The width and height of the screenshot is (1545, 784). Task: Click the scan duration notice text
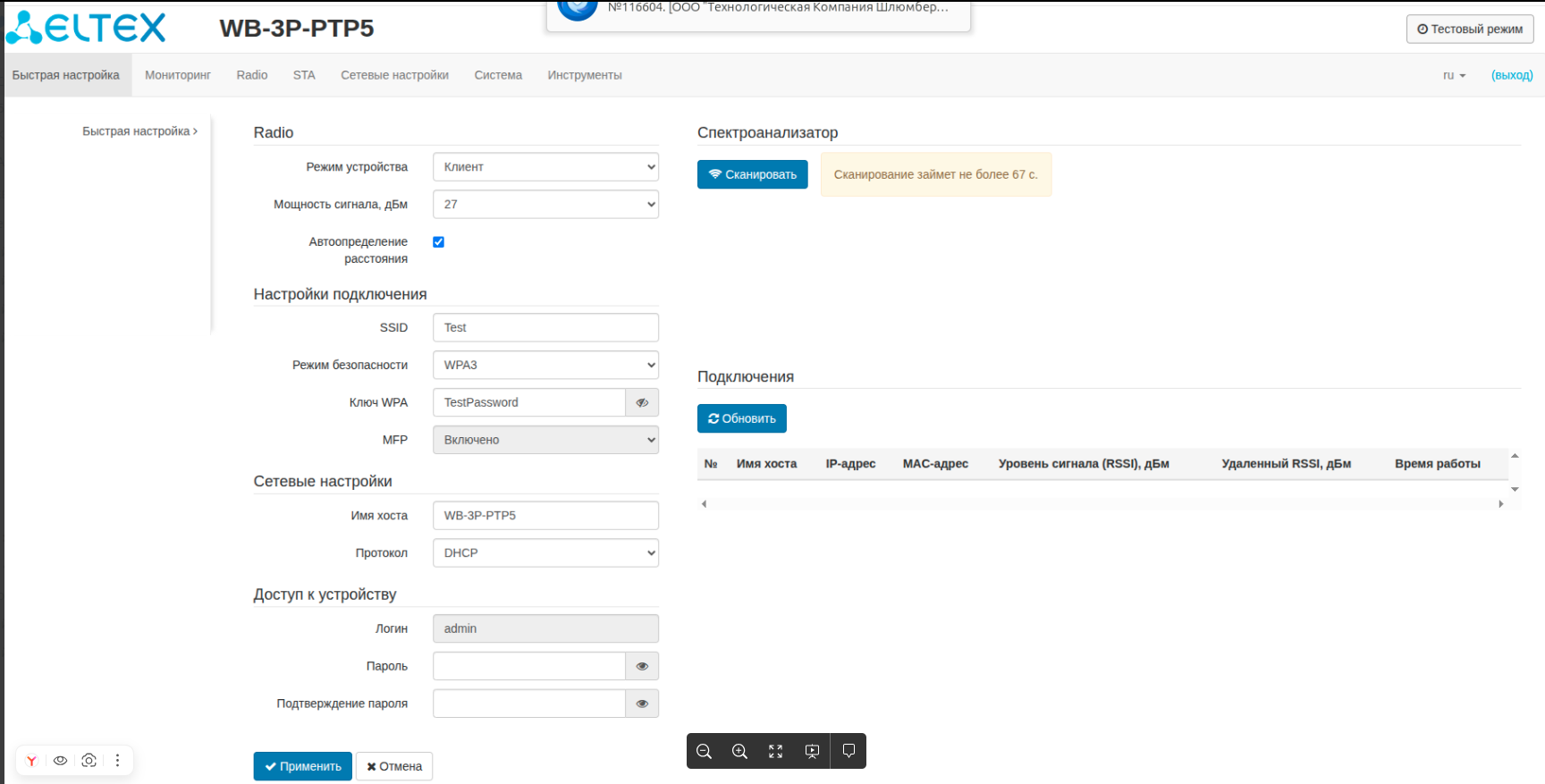pyautogui.click(x=936, y=174)
